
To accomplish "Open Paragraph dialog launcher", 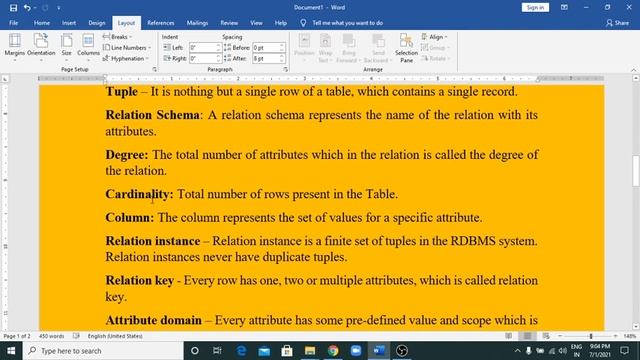I will pyautogui.click(x=285, y=69).
